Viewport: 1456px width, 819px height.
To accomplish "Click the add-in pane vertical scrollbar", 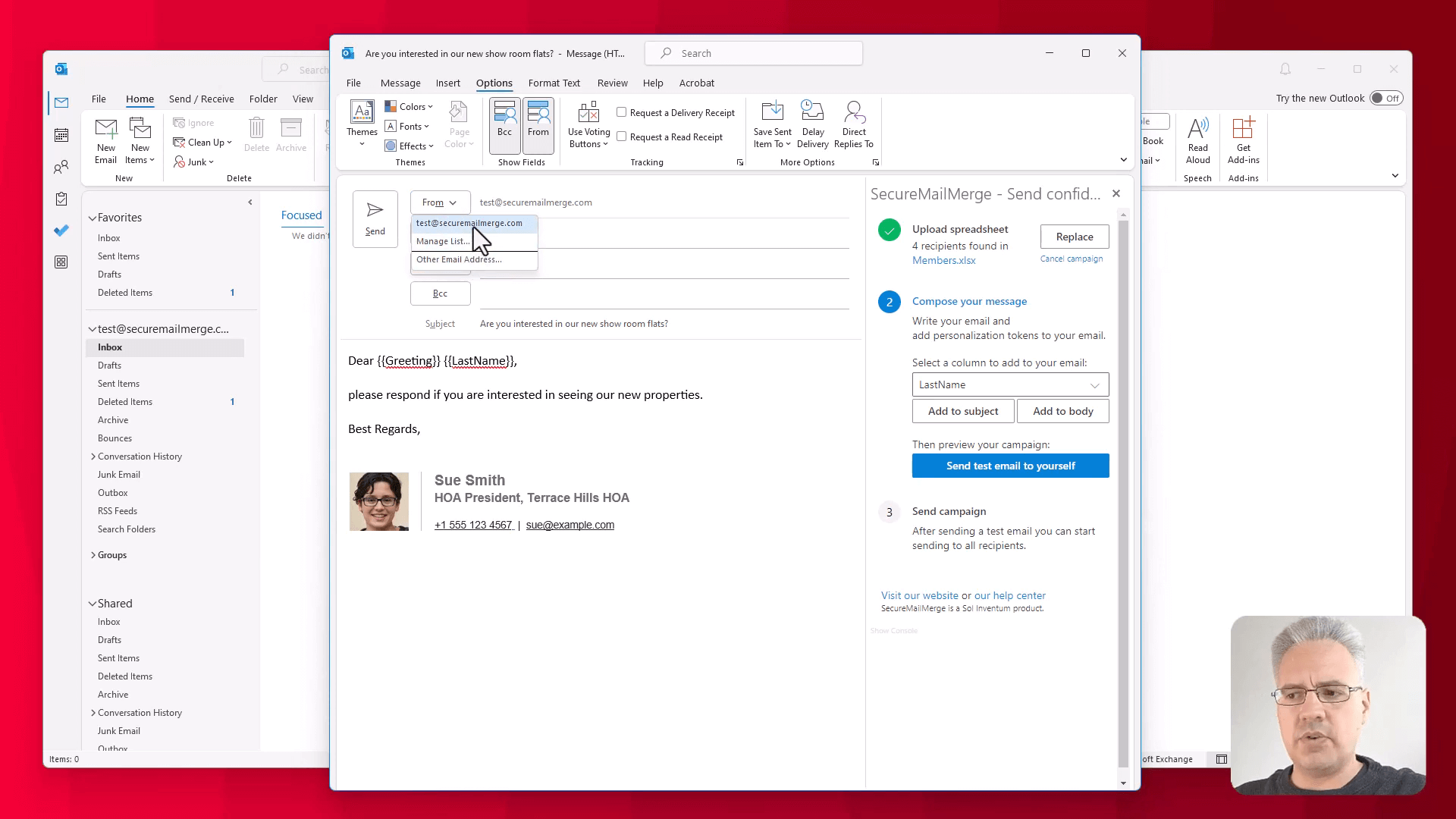I will (x=1123, y=493).
